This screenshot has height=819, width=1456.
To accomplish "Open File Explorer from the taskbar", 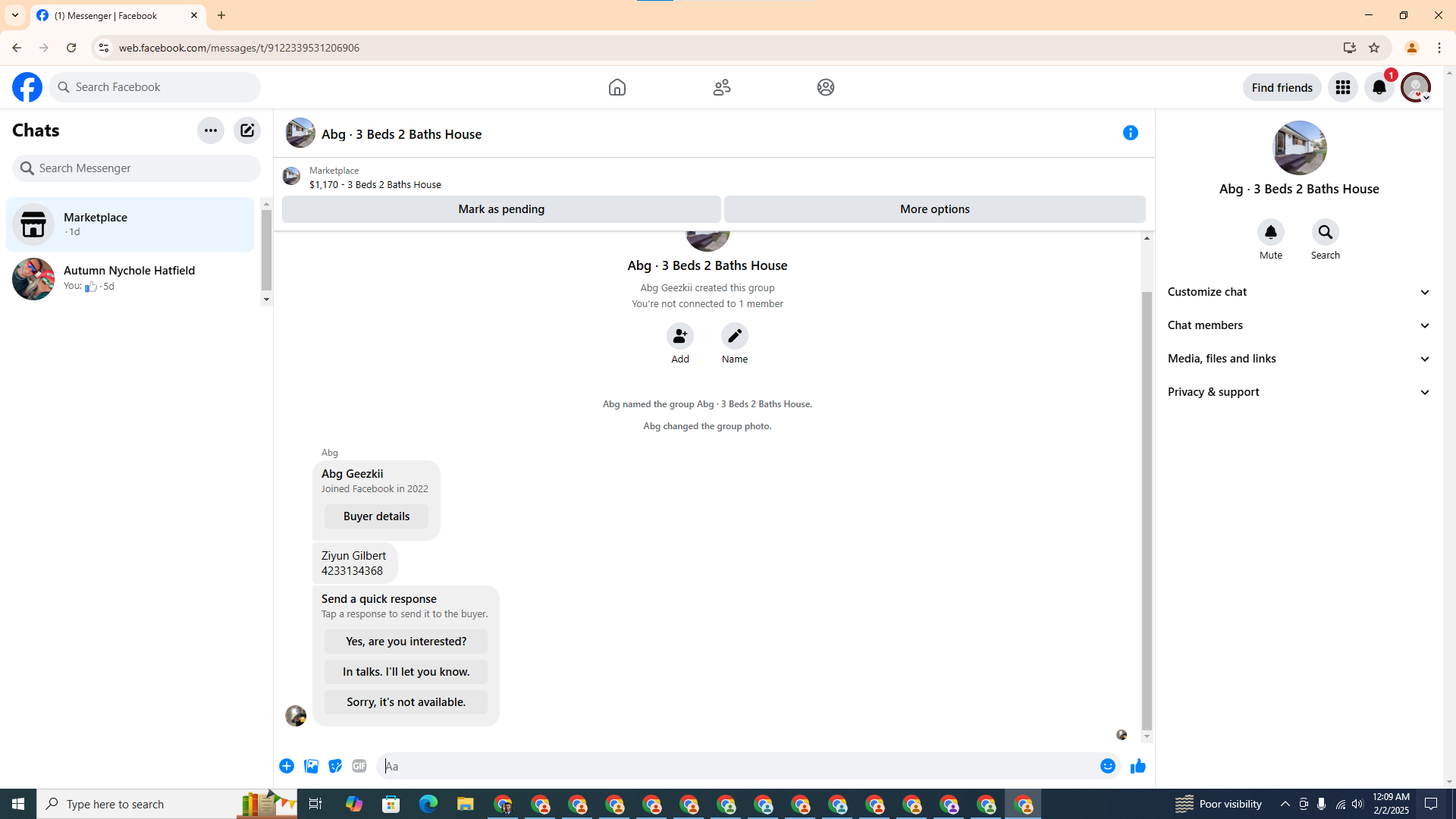I will [x=465, y=804].
